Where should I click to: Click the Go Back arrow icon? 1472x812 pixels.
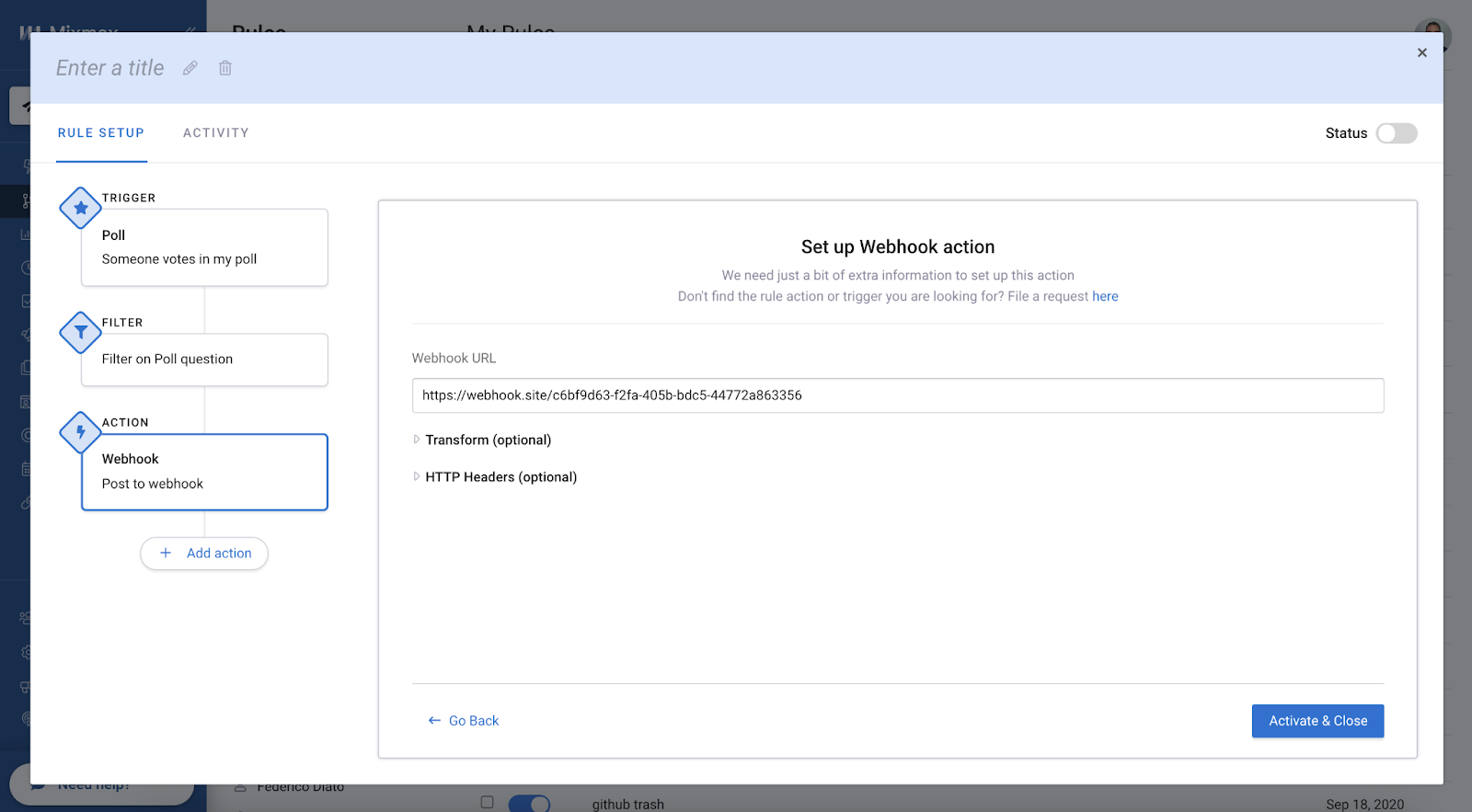pos(434,721)
